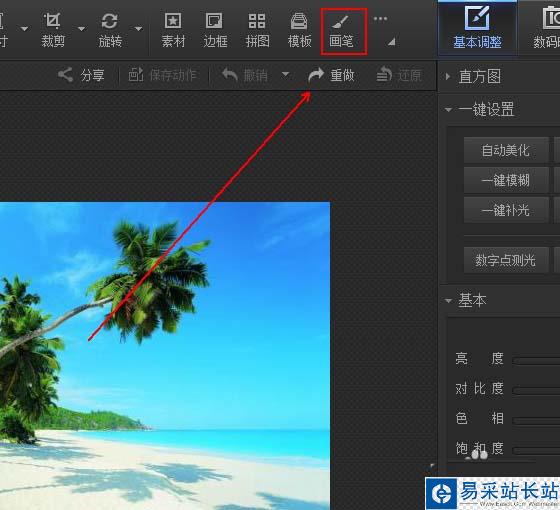Image resolution: width=560 pixels, height=510 pixels.
Task: Click the 自动美化 button
Action: click(505, 150)
